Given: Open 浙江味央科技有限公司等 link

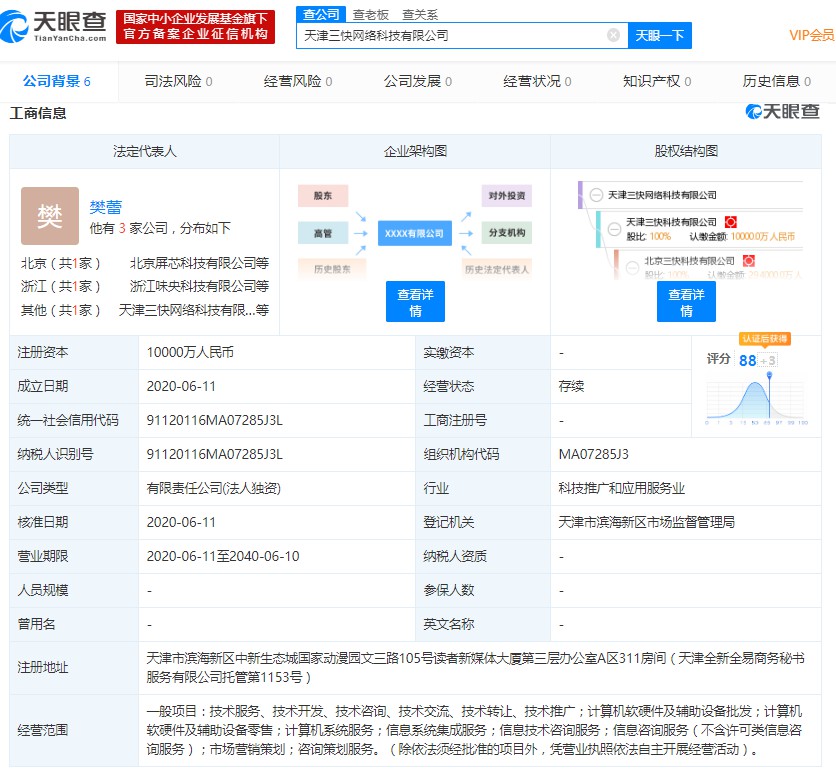Looking at the screenshot, I should tap(199, 286).
